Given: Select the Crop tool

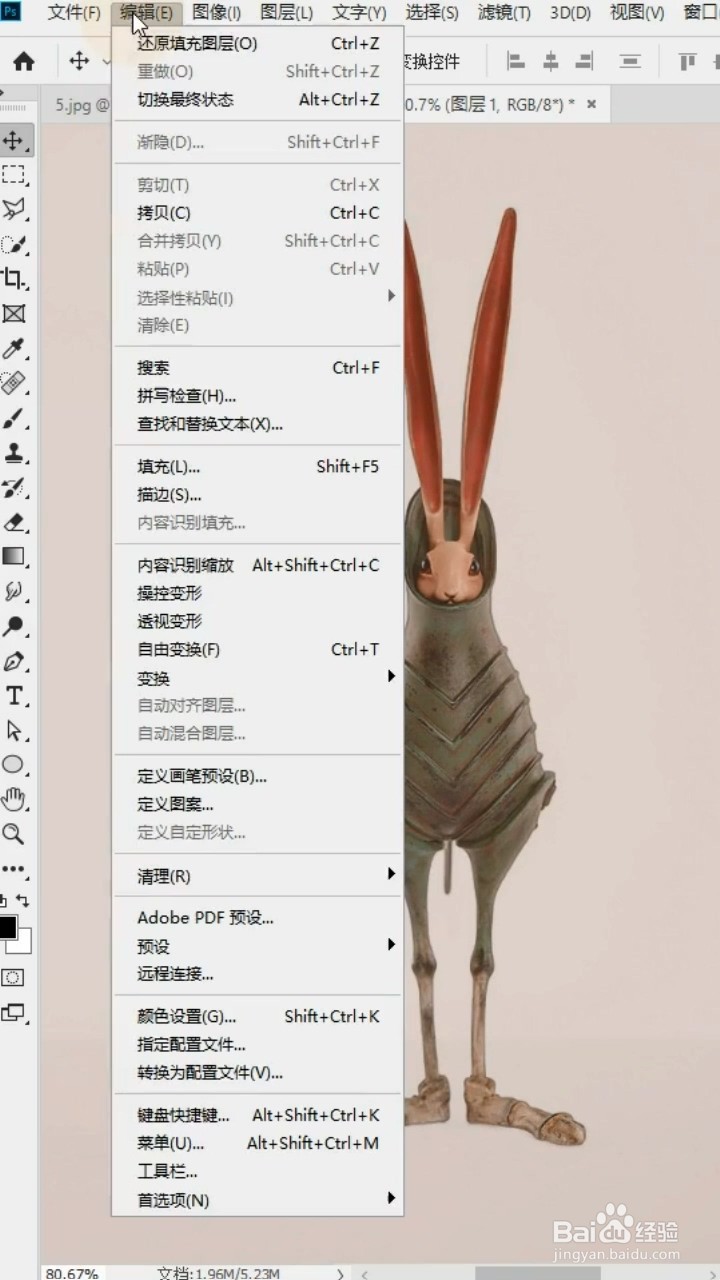Looking at the screenshot, I should point(14,278).
